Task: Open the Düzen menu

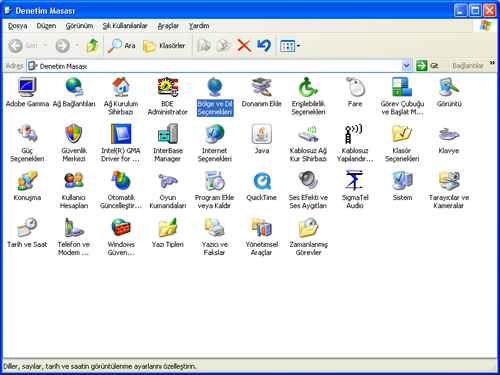Action: (46, 26)
